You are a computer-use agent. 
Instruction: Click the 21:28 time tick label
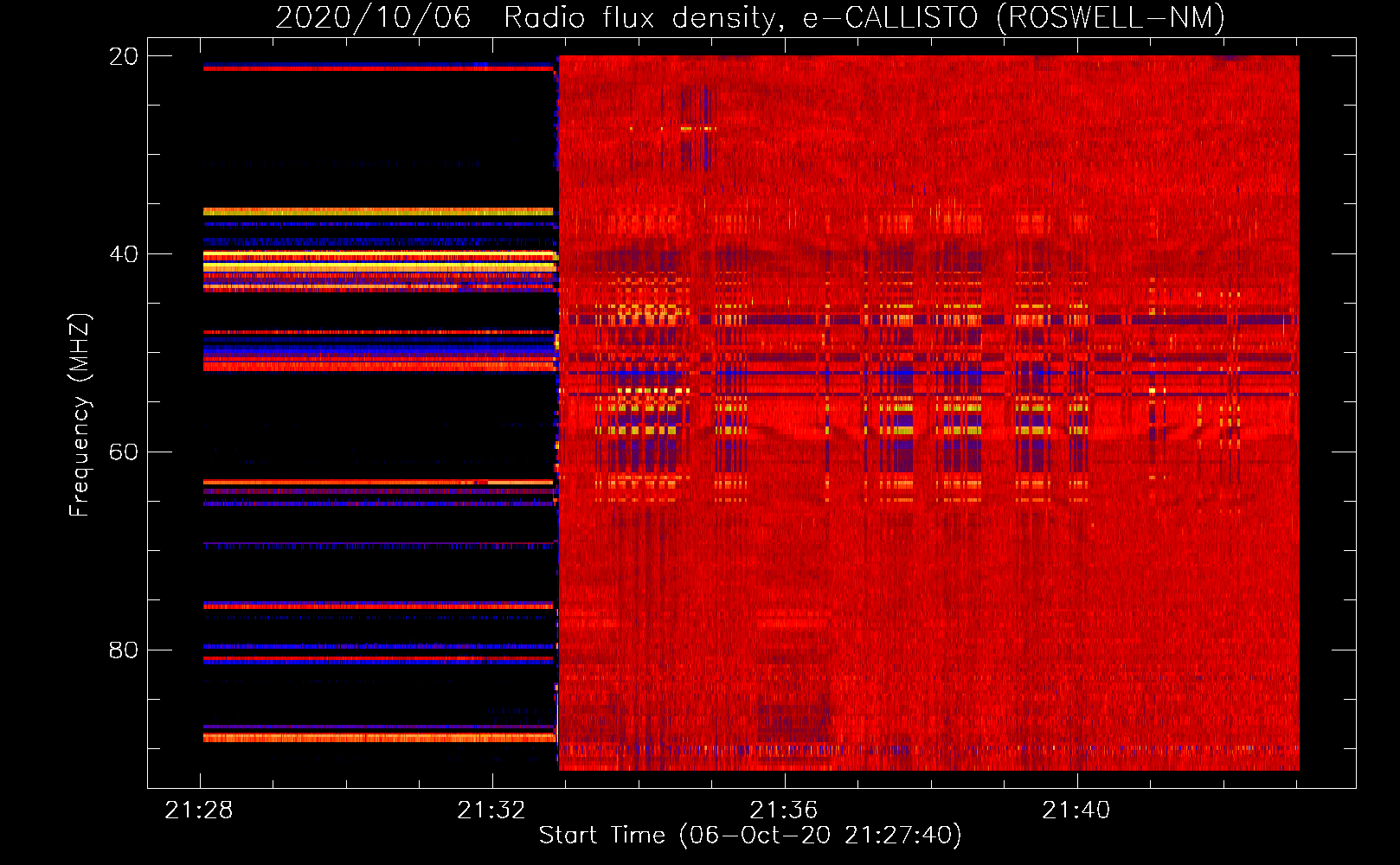(199, 811)
